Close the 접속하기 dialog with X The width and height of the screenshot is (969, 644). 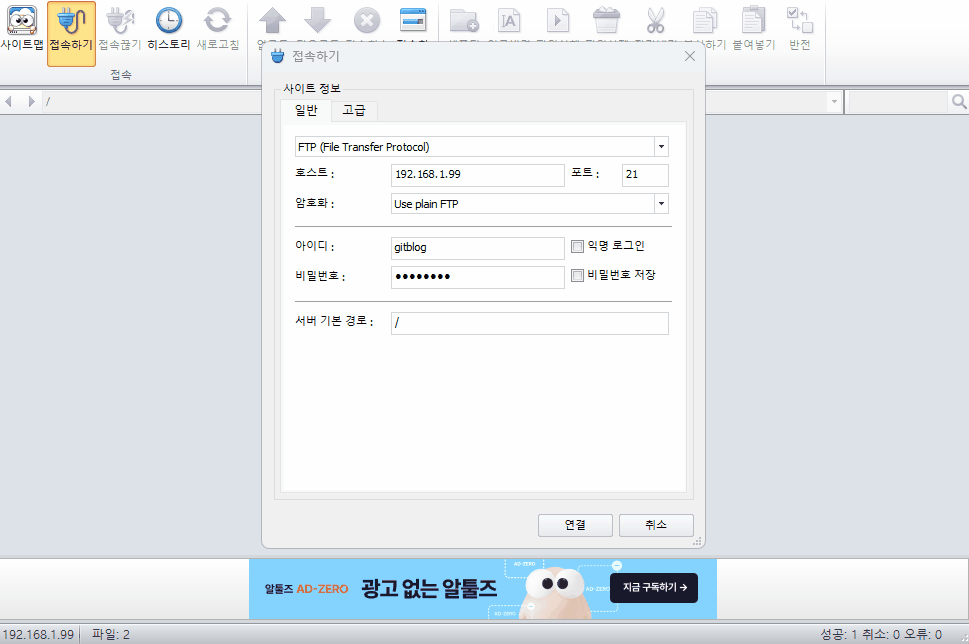click(x=690, y=56)
